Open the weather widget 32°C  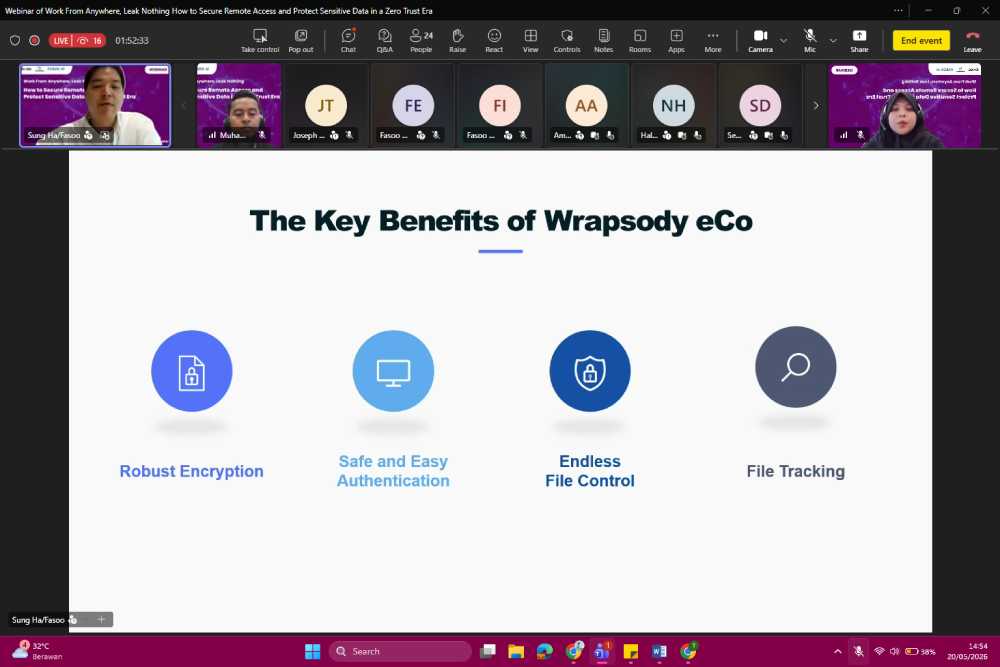pos(38,651)
